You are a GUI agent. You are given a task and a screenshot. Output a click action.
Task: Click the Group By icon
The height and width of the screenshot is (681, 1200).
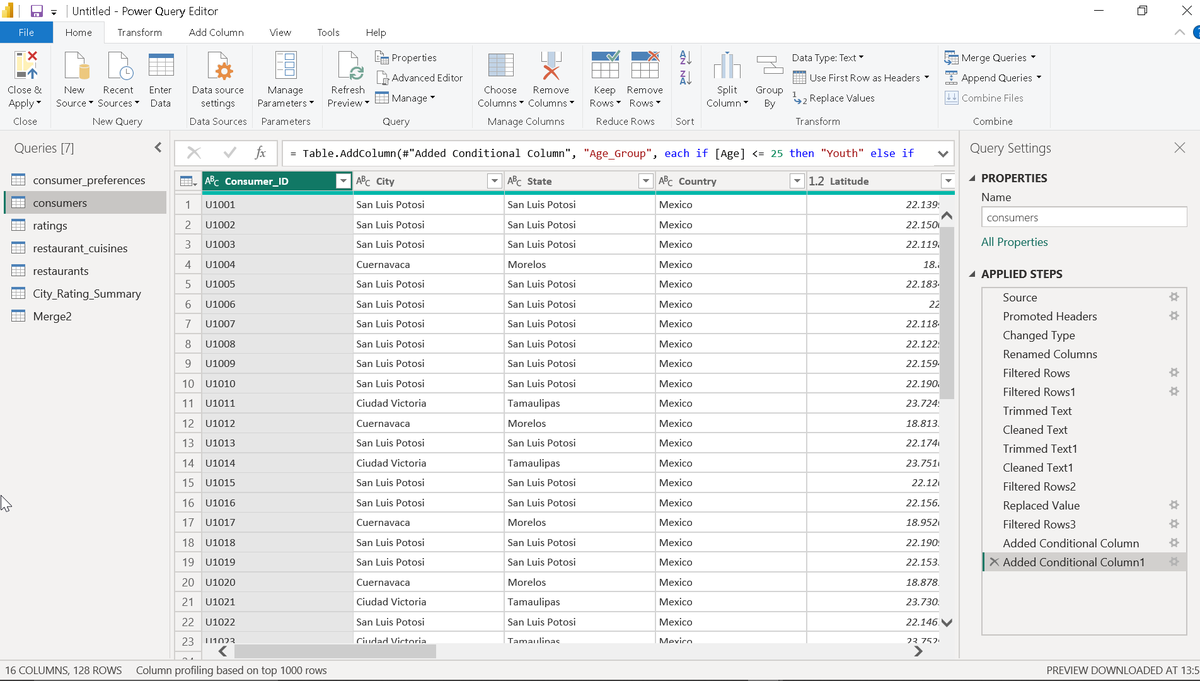click(x=769, y=65)
